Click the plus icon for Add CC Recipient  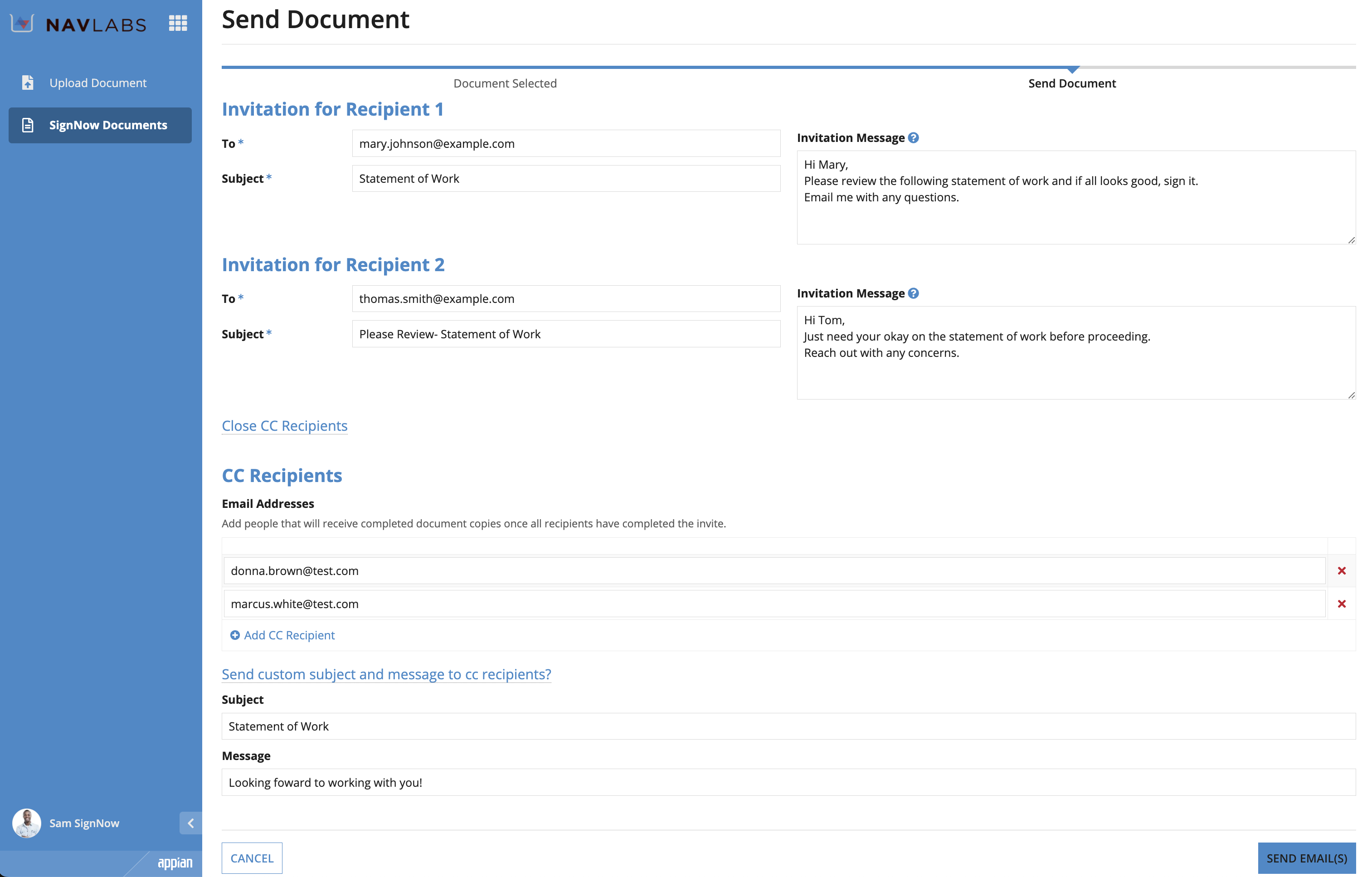[x=235, y=635]
